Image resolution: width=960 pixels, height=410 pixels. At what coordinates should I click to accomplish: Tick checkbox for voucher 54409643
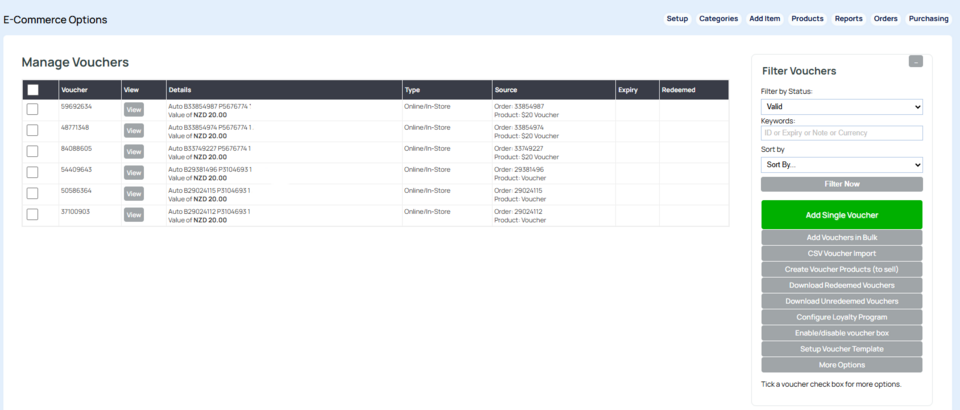click(x=32, y=173)
